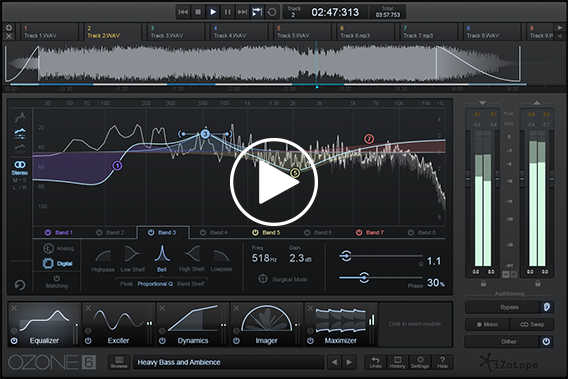Select the Track 4.WAV tab

coord(239,32)
